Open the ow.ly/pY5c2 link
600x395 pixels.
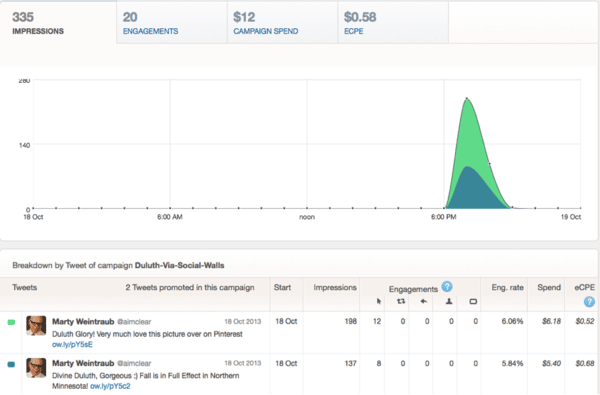[x=110, y=386]
